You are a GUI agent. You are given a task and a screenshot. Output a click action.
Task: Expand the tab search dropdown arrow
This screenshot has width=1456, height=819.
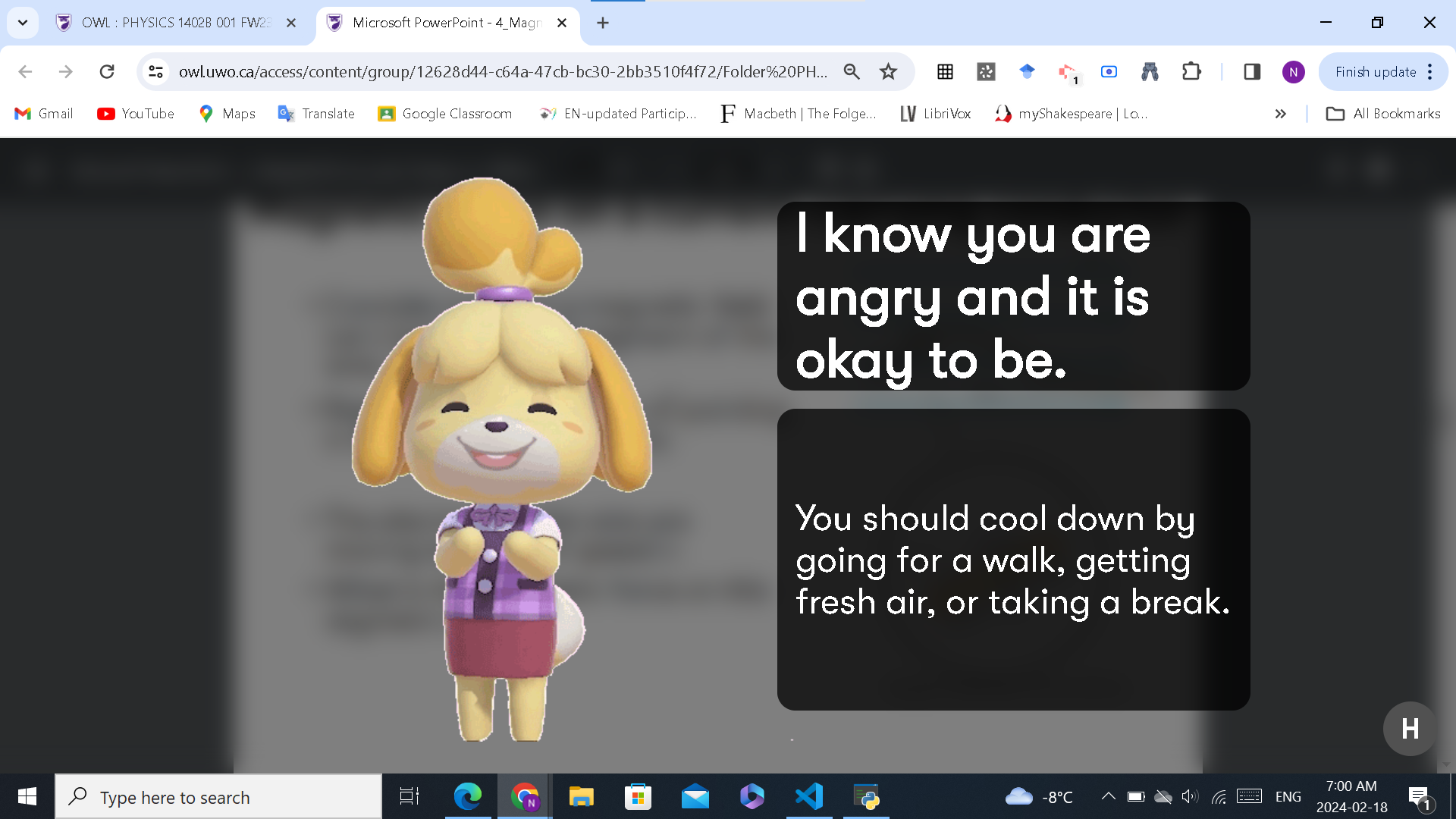click(x=23, y=23)
